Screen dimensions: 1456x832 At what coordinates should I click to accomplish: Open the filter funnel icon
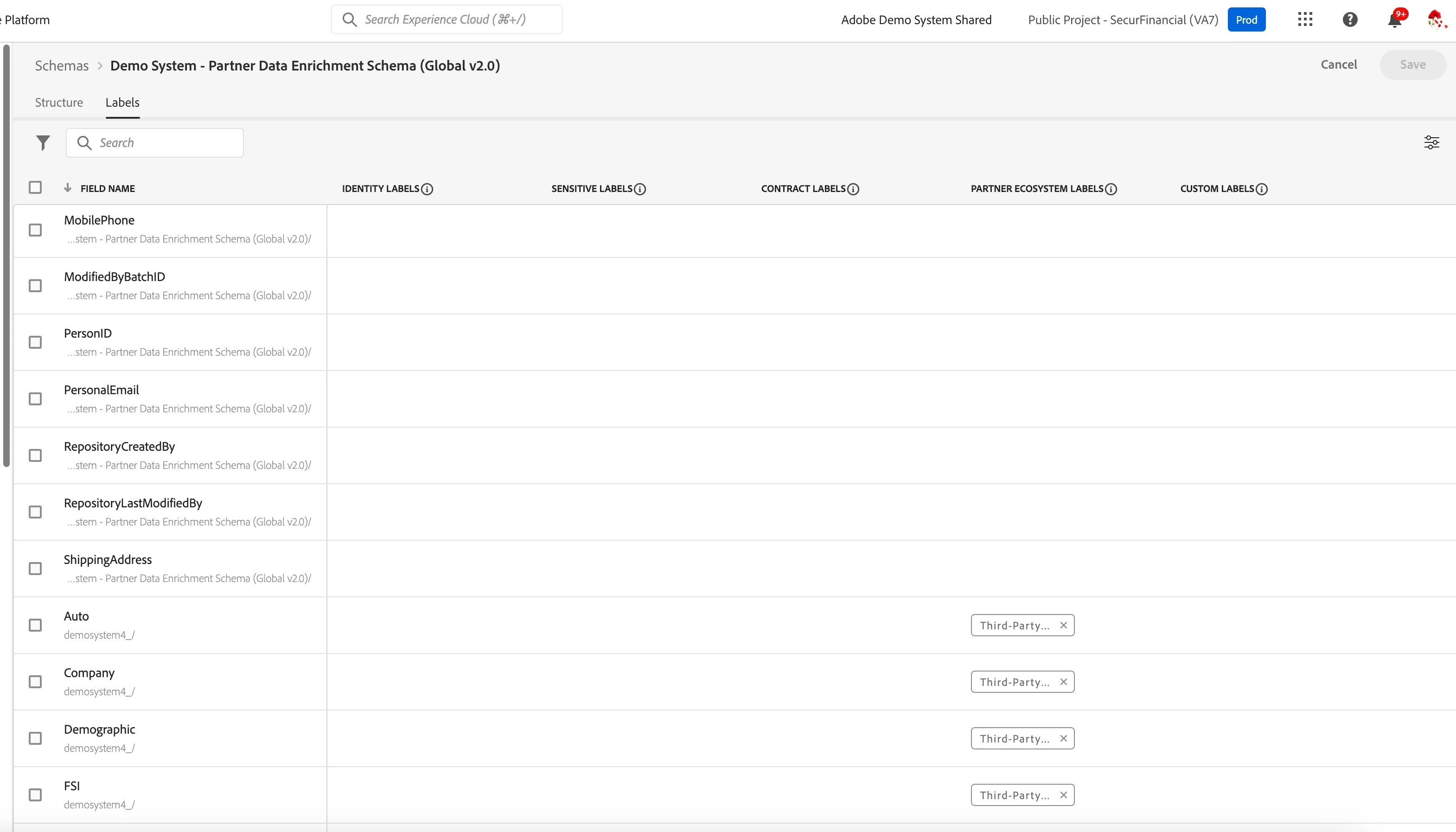tap(43, 142)
